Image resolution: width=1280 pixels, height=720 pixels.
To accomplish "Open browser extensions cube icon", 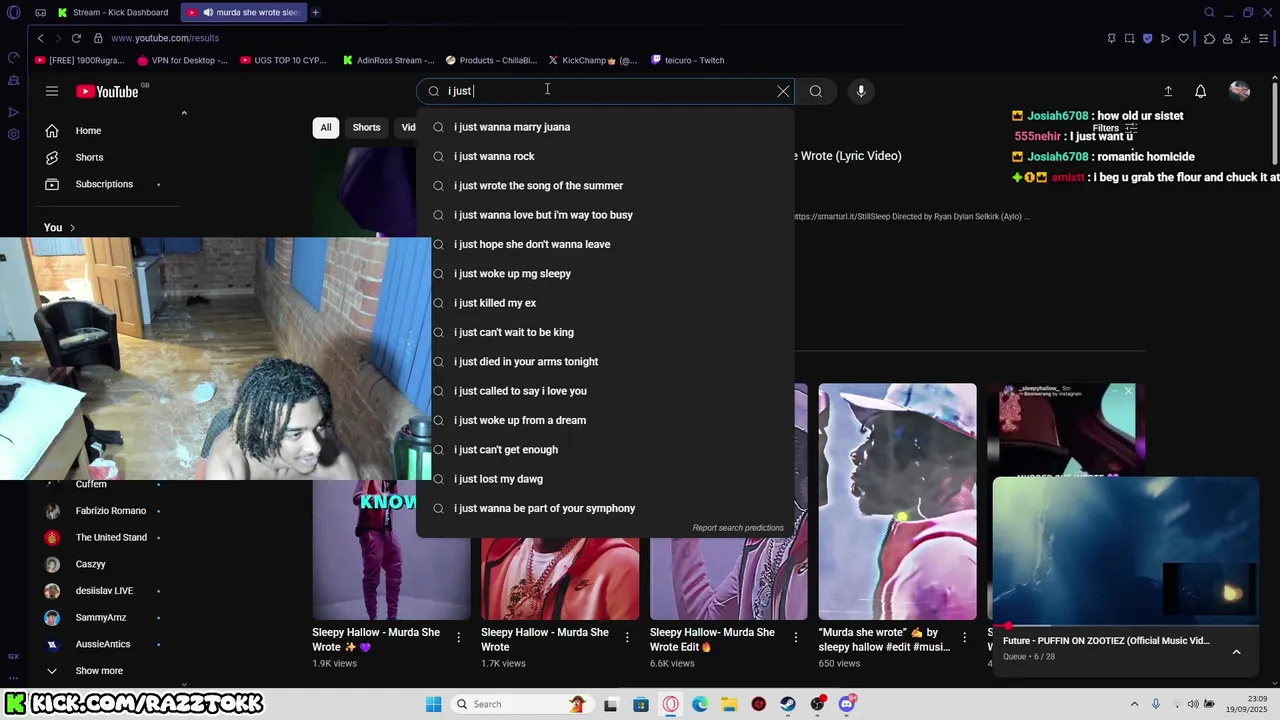I will (1209, 38).
